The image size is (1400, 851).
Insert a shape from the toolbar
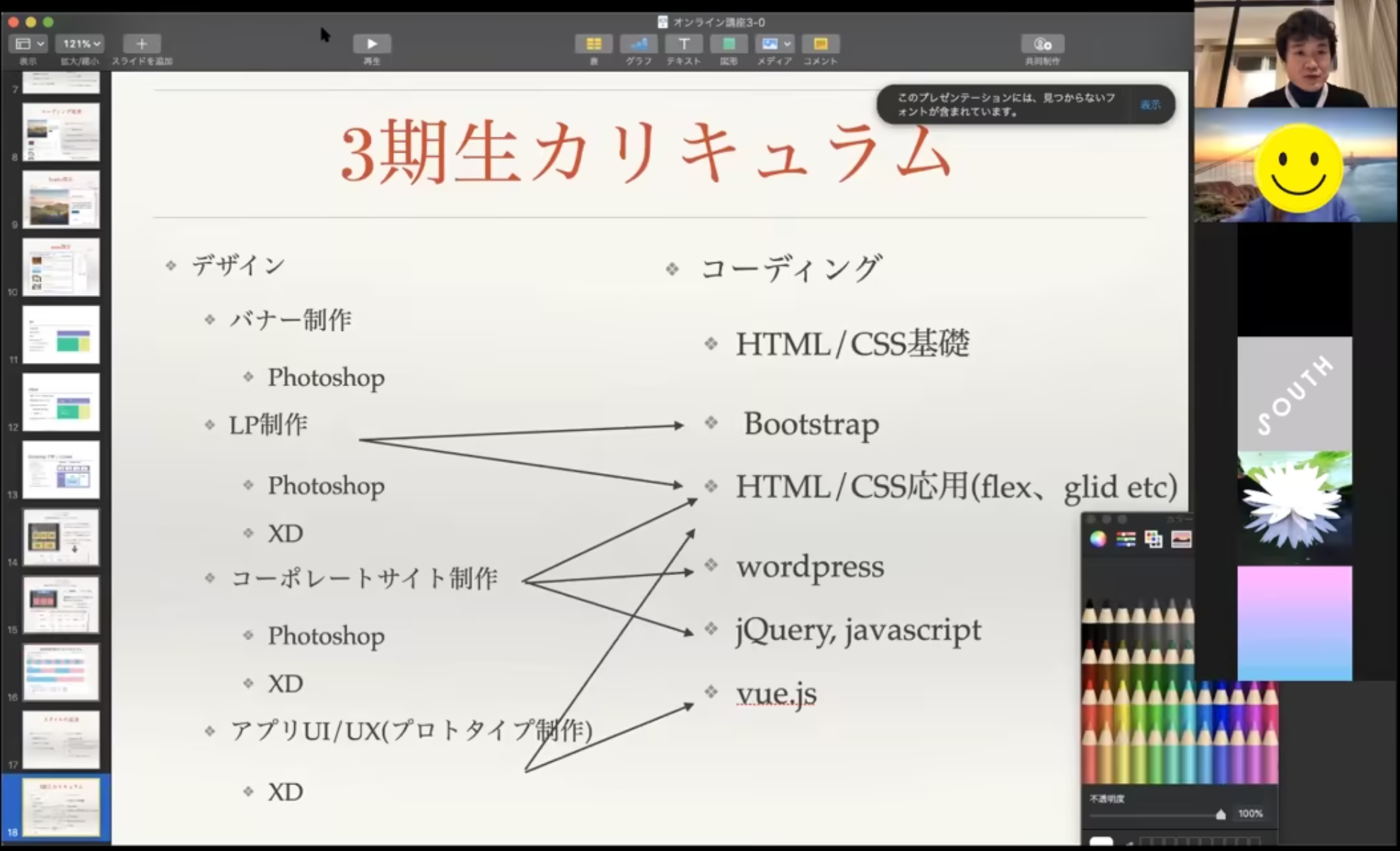pos(728,44)
